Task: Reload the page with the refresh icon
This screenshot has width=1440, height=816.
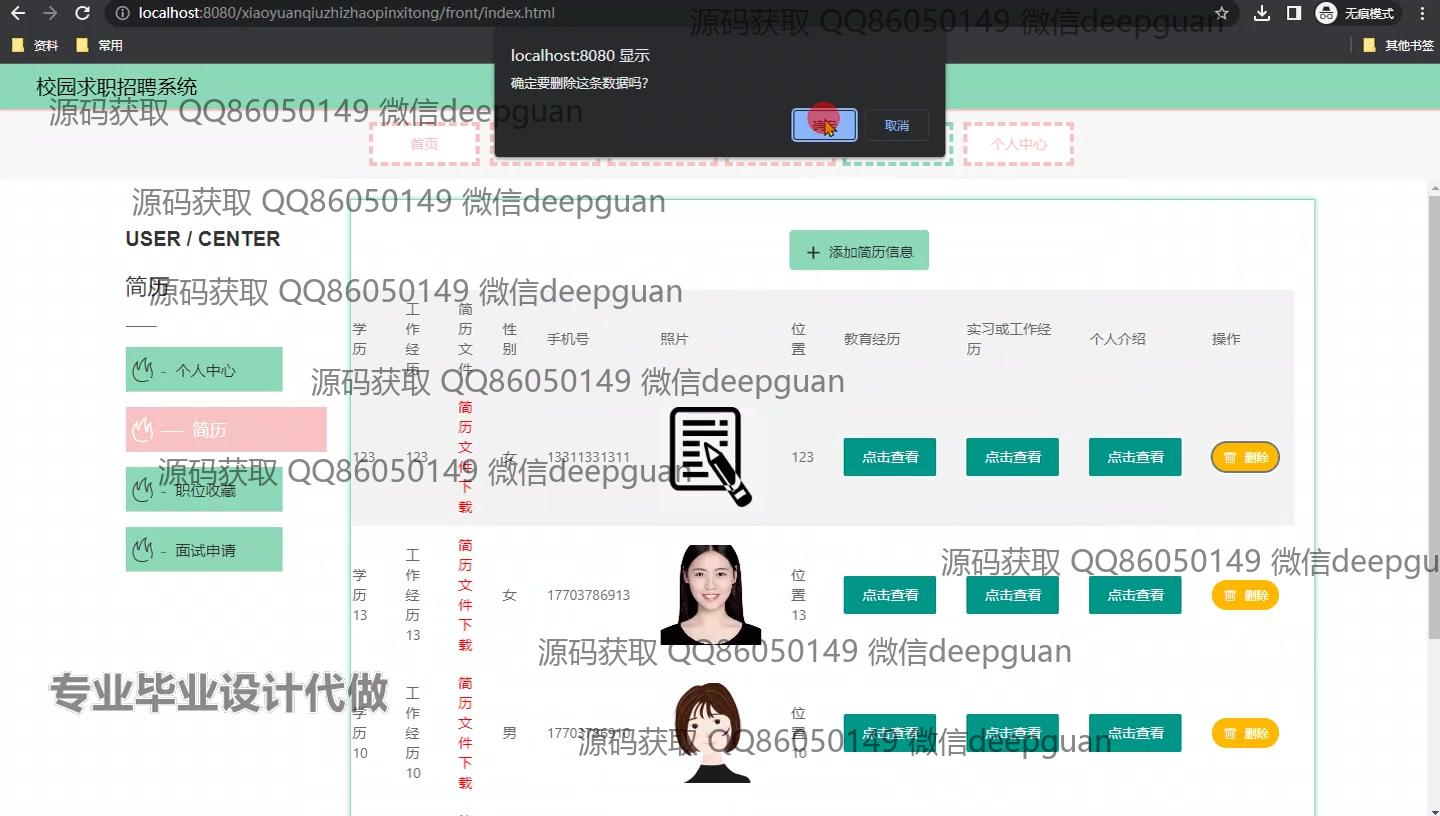Action: point(83,13)
